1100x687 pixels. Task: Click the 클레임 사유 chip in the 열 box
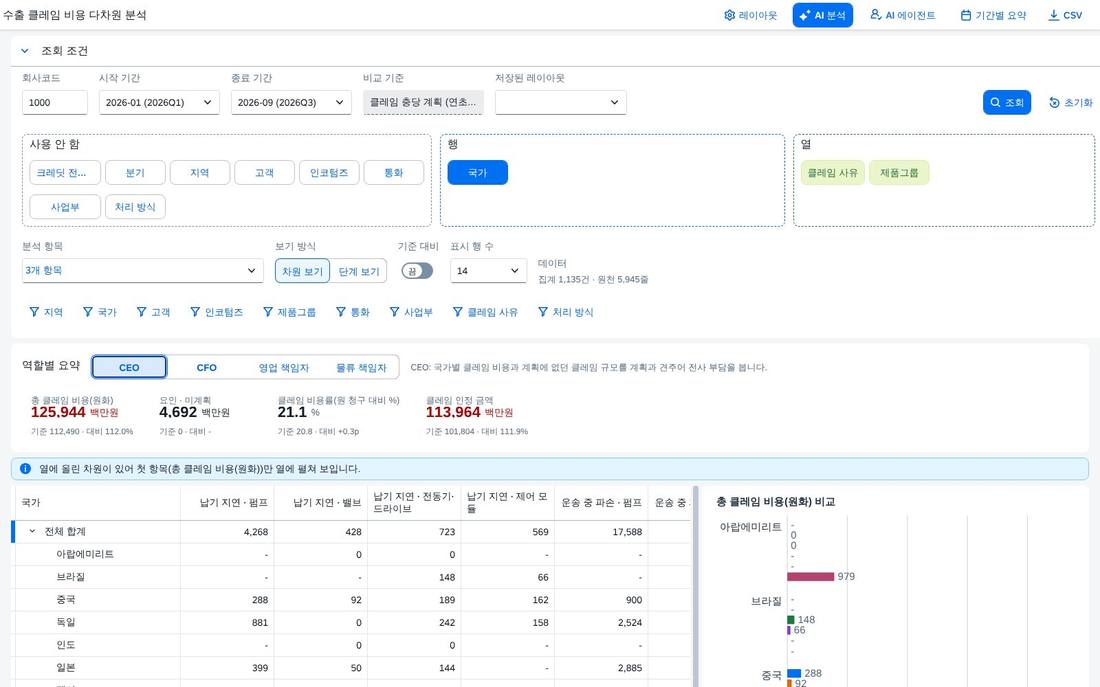coord(832,173)
